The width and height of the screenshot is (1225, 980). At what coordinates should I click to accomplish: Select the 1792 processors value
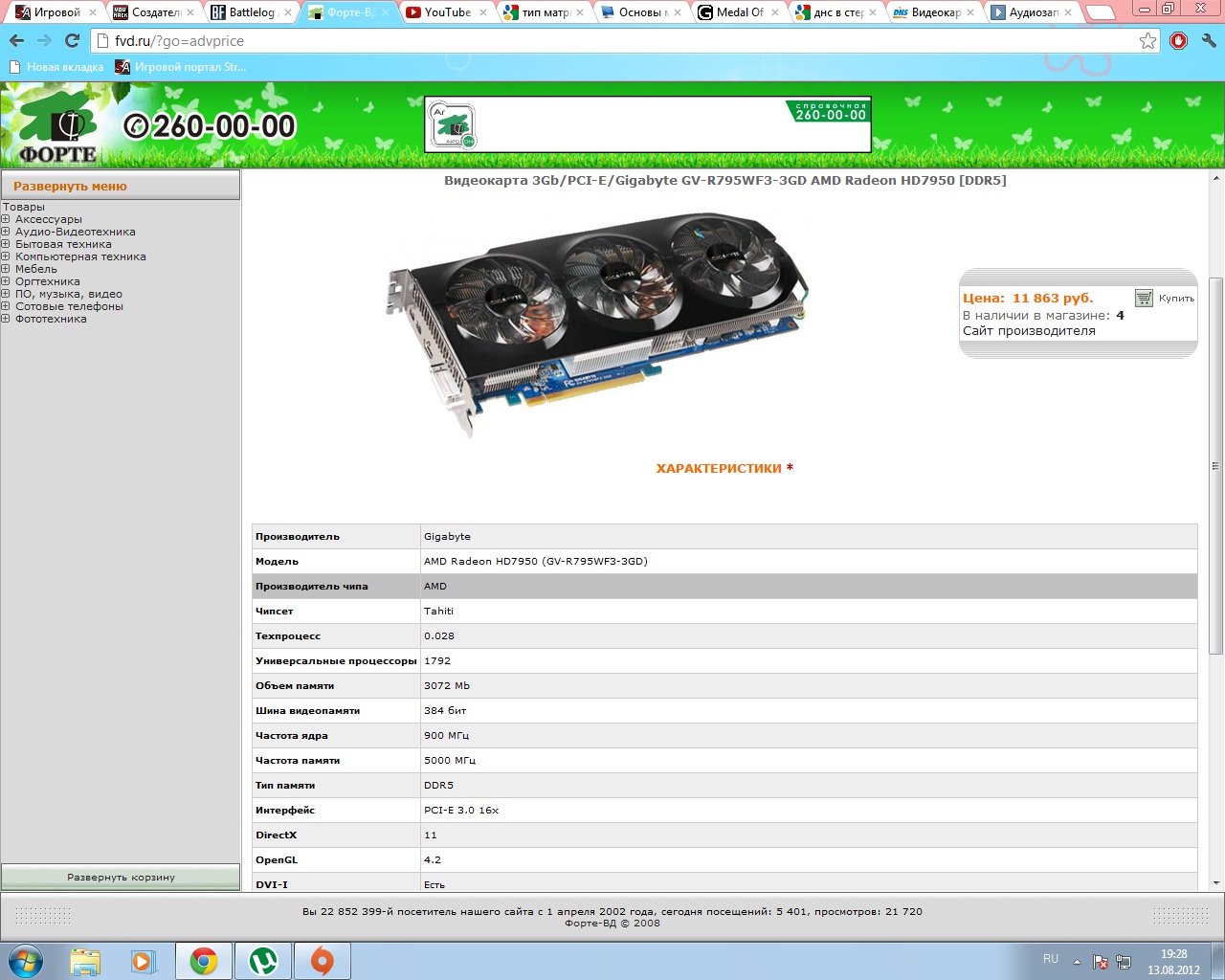[437, 660]
